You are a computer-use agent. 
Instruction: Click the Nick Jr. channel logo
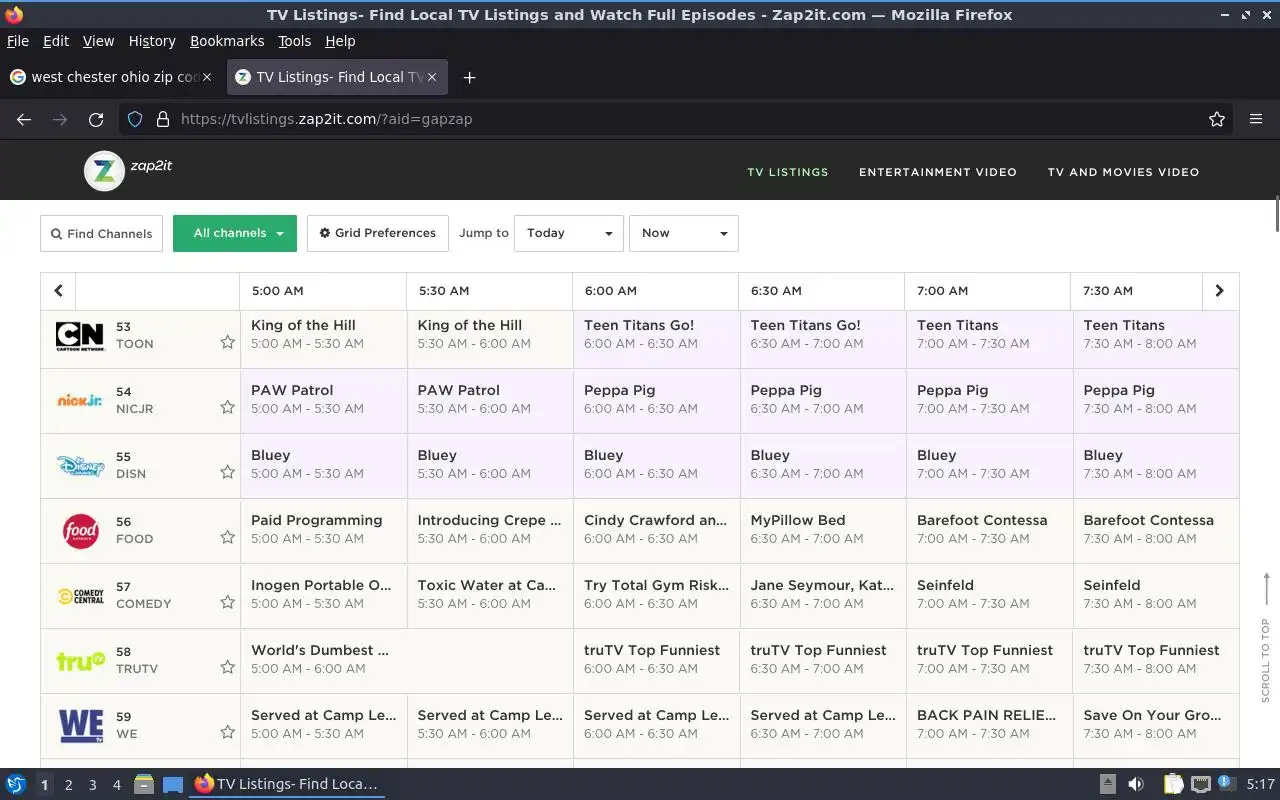[x=80, y=400]
